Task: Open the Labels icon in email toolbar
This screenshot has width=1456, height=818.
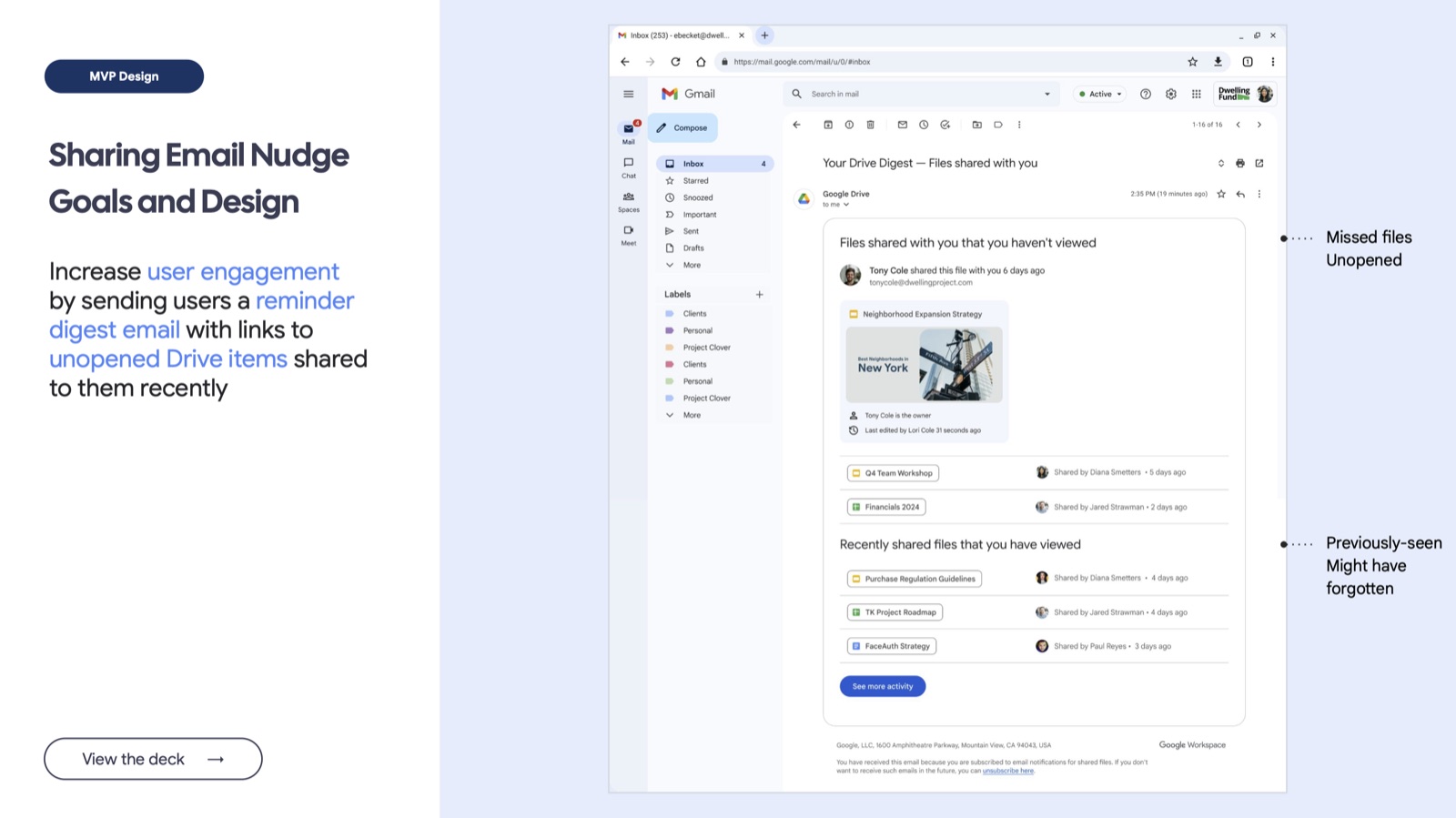Action: click(998, 125)
